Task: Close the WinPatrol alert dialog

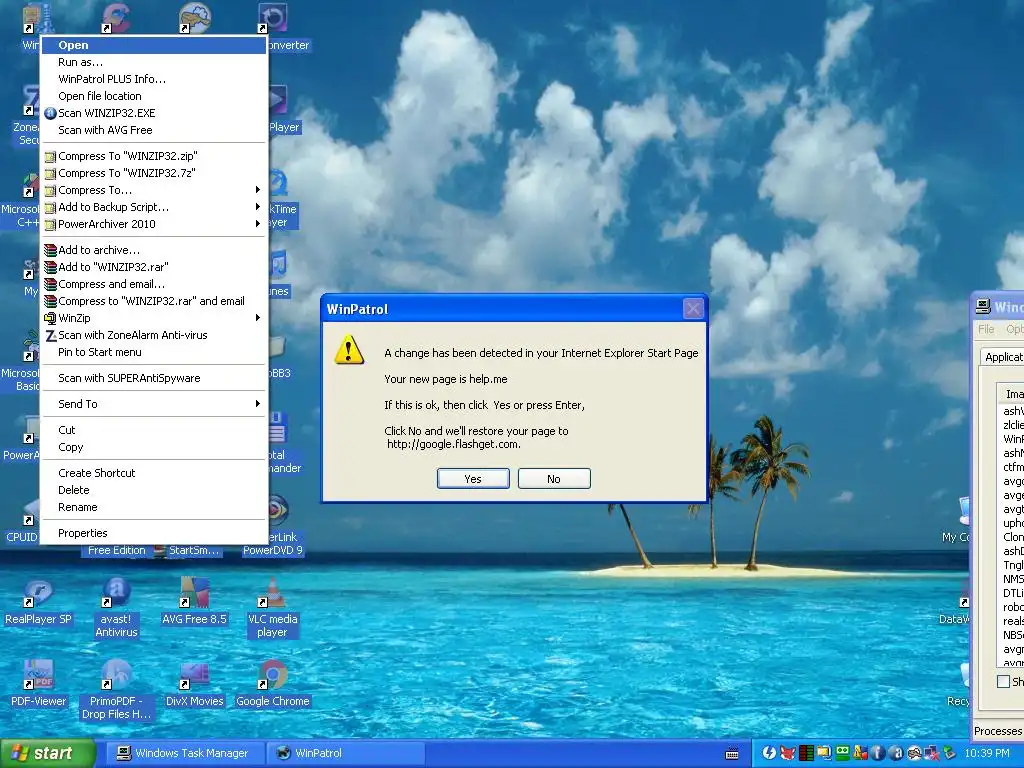Action: pos(693,308)
